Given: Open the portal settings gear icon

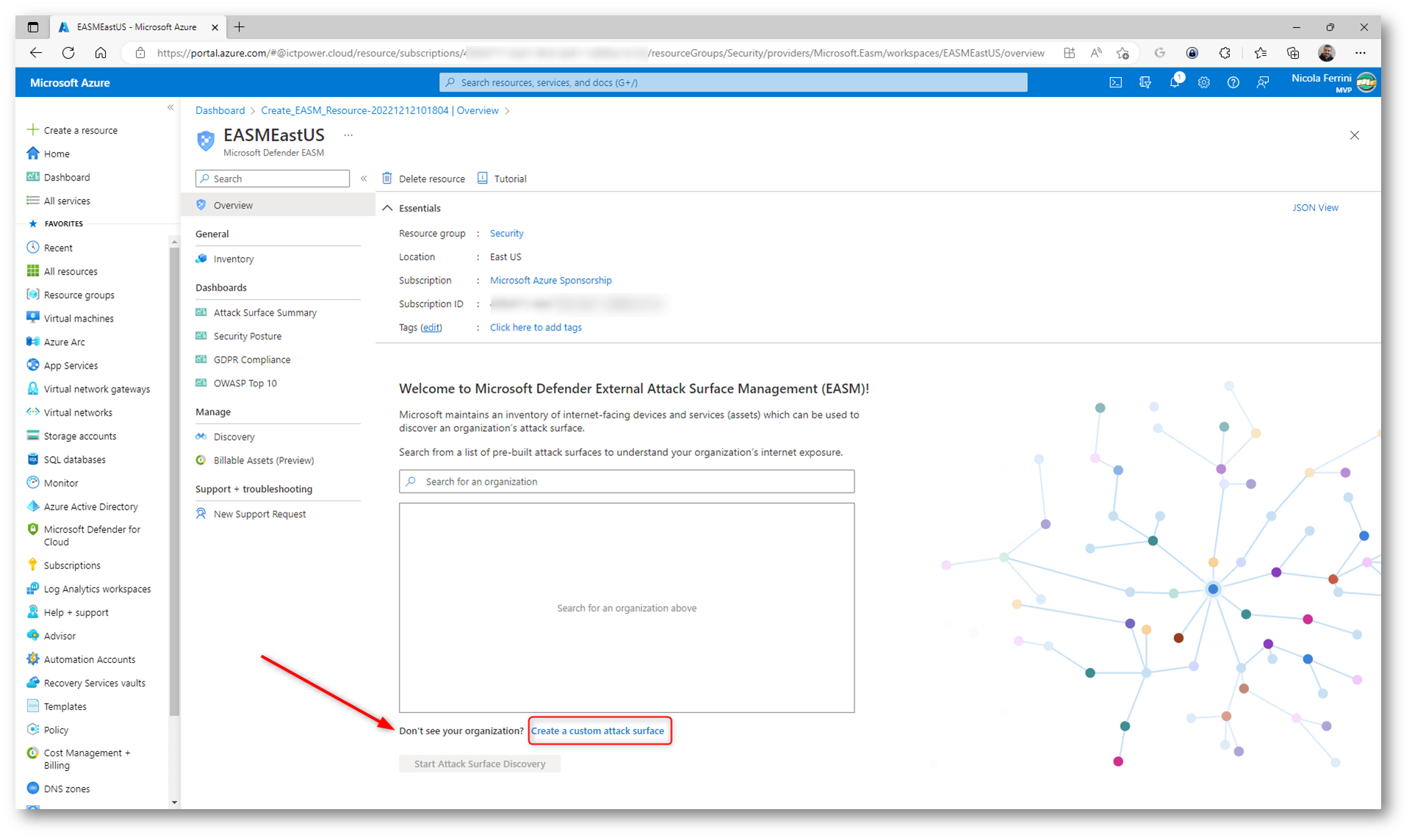Looking at the screenshot, I should [1203, 83].
